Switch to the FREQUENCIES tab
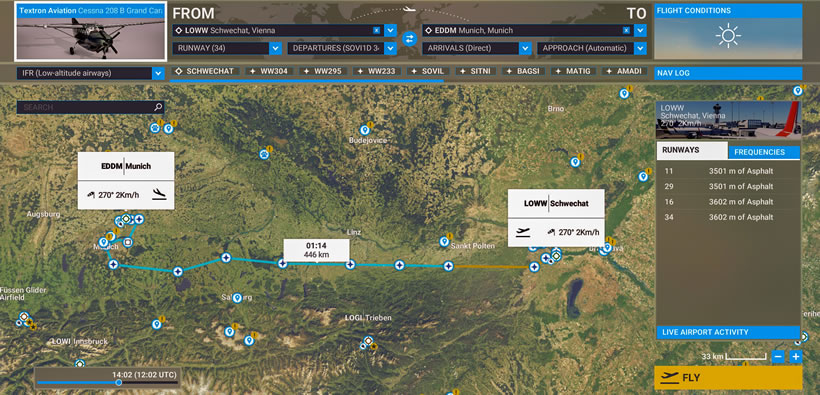 764,152
